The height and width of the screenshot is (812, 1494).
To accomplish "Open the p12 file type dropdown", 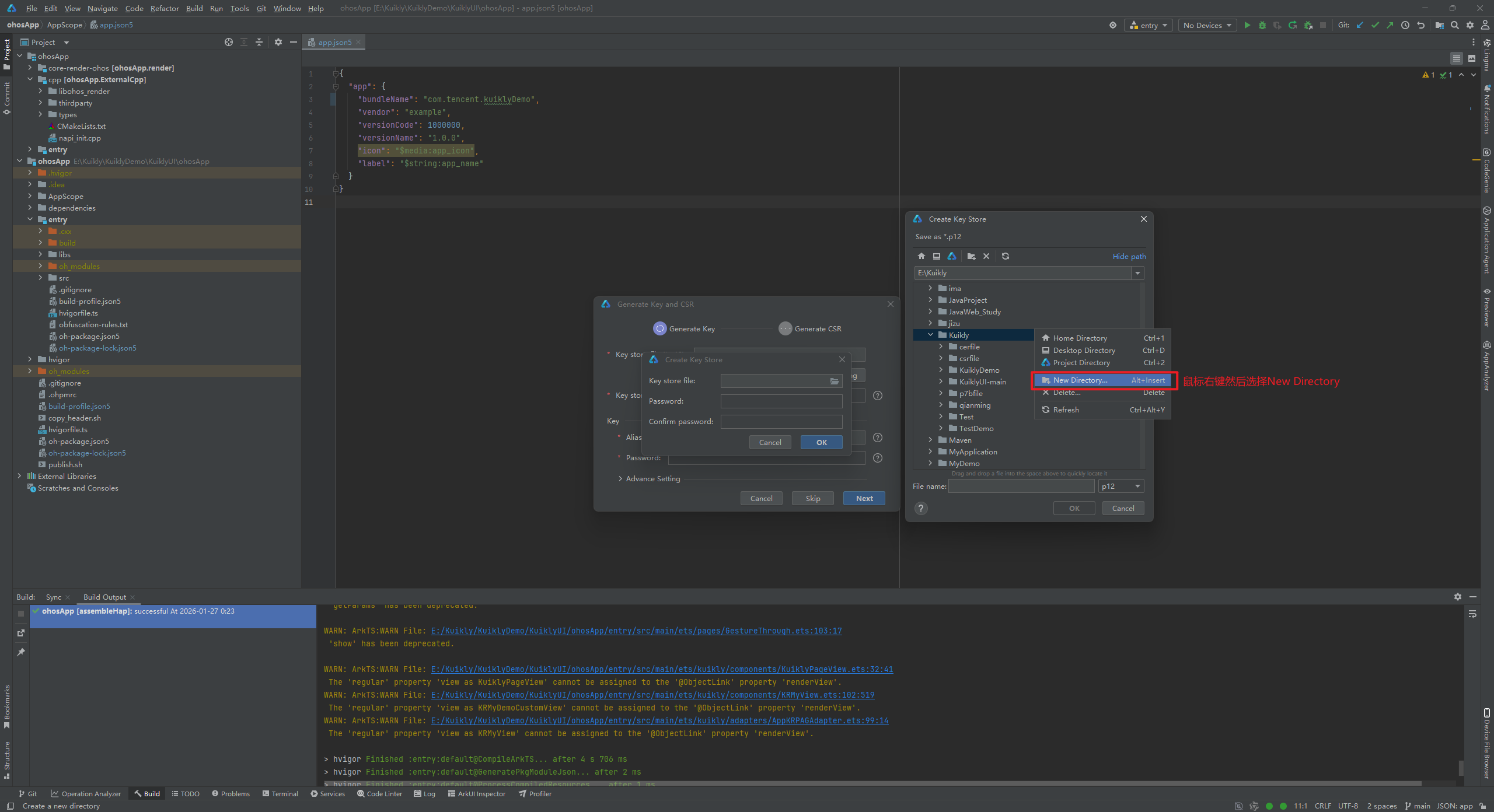I will pos(1120,486).
